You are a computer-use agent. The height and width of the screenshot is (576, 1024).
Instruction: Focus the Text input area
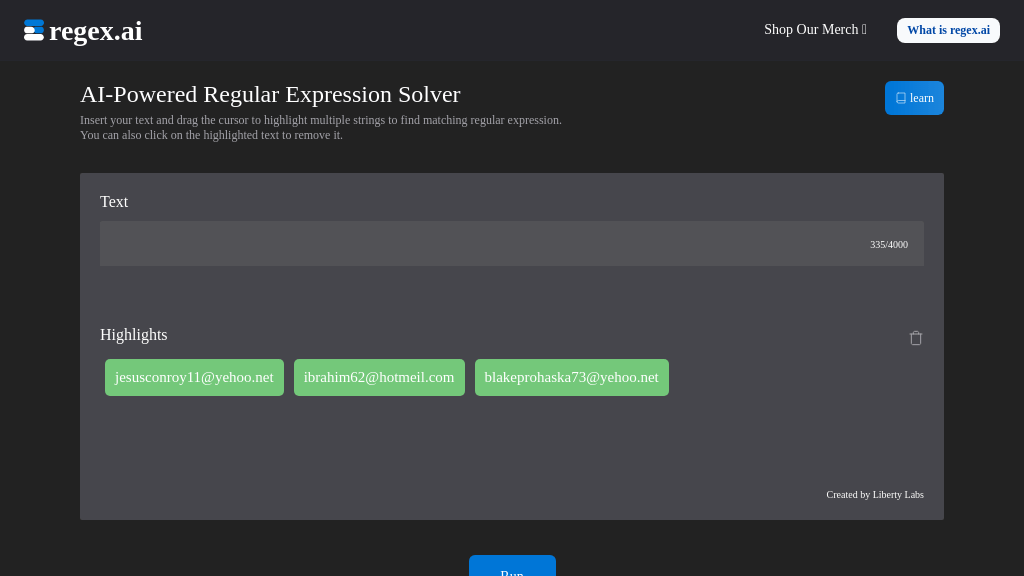point(512,244)
